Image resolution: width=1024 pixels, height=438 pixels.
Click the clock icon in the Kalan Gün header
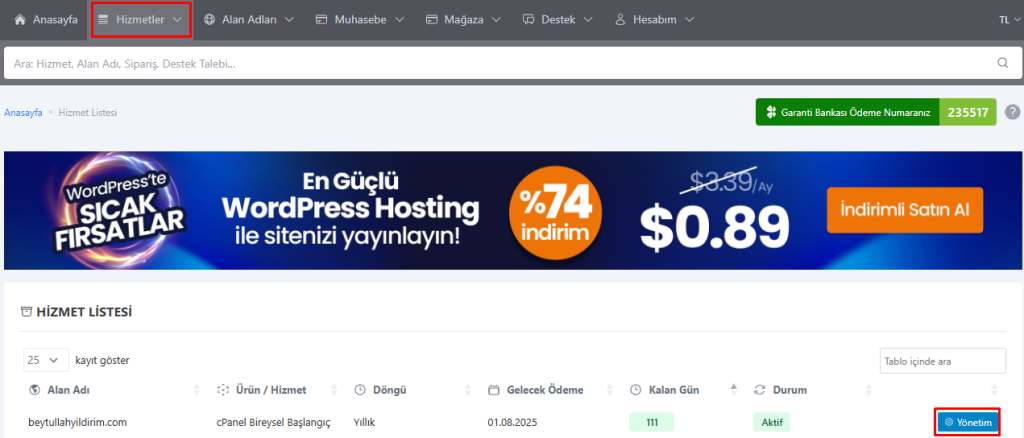[x=635, y=390]
